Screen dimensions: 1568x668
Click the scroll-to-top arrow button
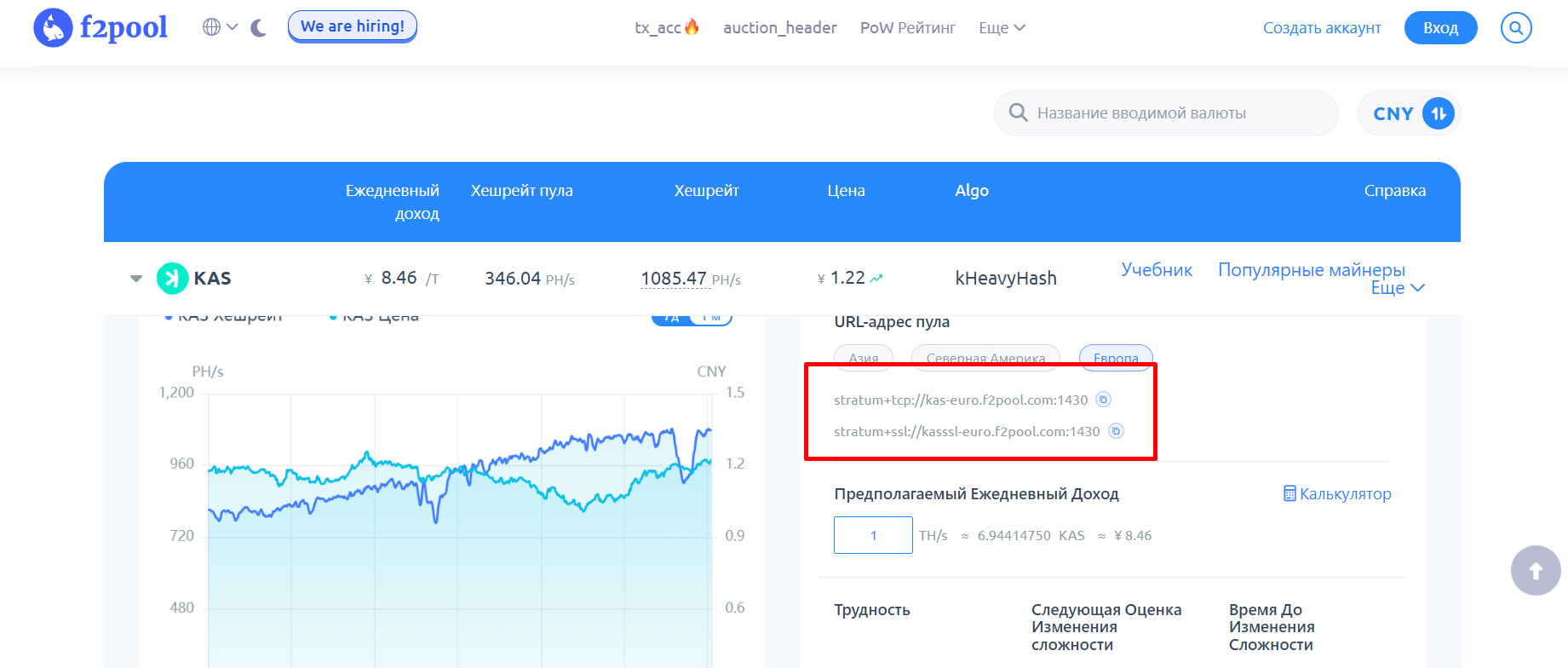[x=1536, y=570]
